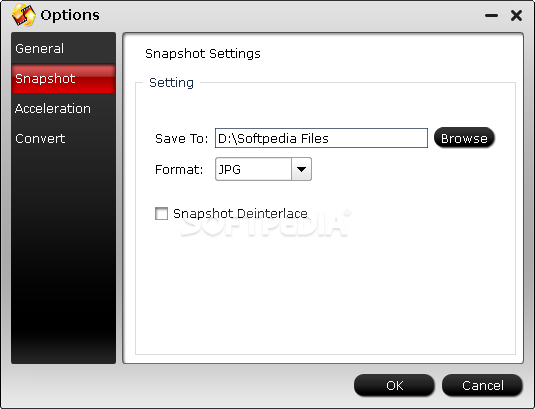Image resolution: width=535 pixels, height=409 pixels.
Task: Confirm settings with the OK button
Action: [x=394, y=385]
